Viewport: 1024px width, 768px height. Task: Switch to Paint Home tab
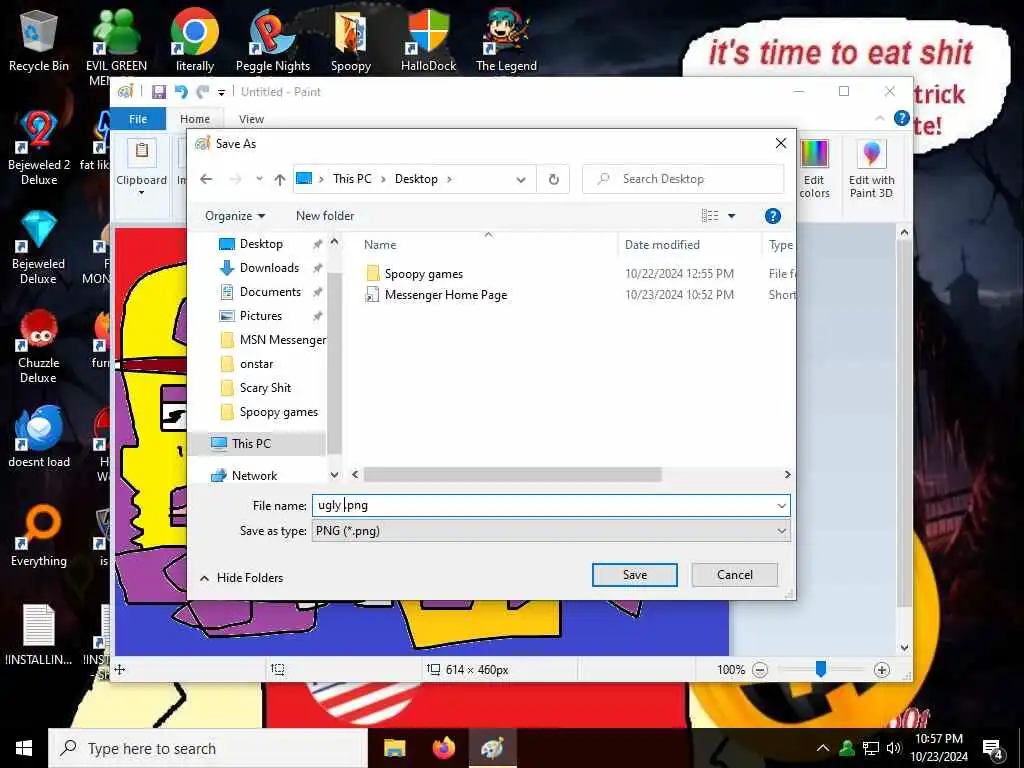[195, 119]
